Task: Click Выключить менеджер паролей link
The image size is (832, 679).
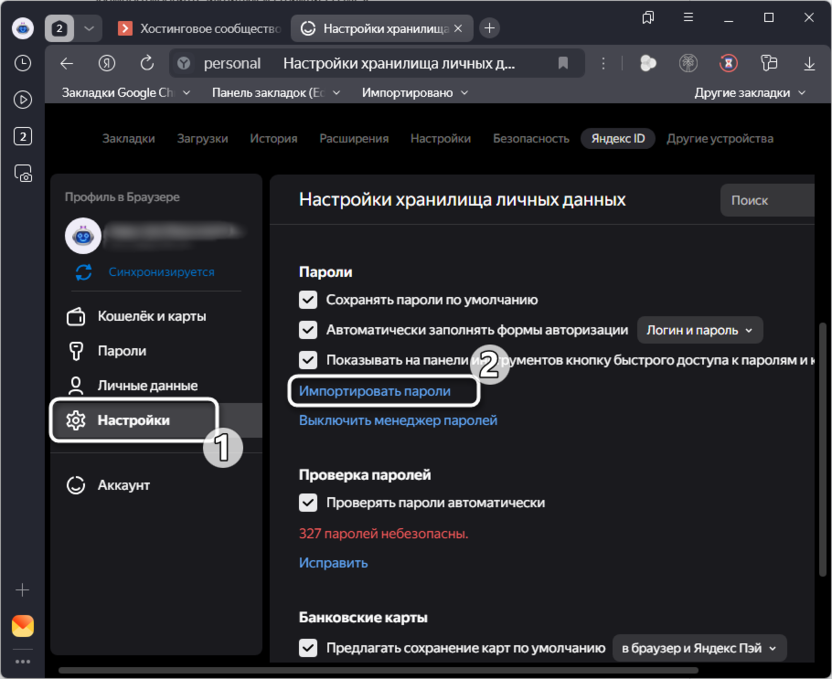Action: [398, 421]
